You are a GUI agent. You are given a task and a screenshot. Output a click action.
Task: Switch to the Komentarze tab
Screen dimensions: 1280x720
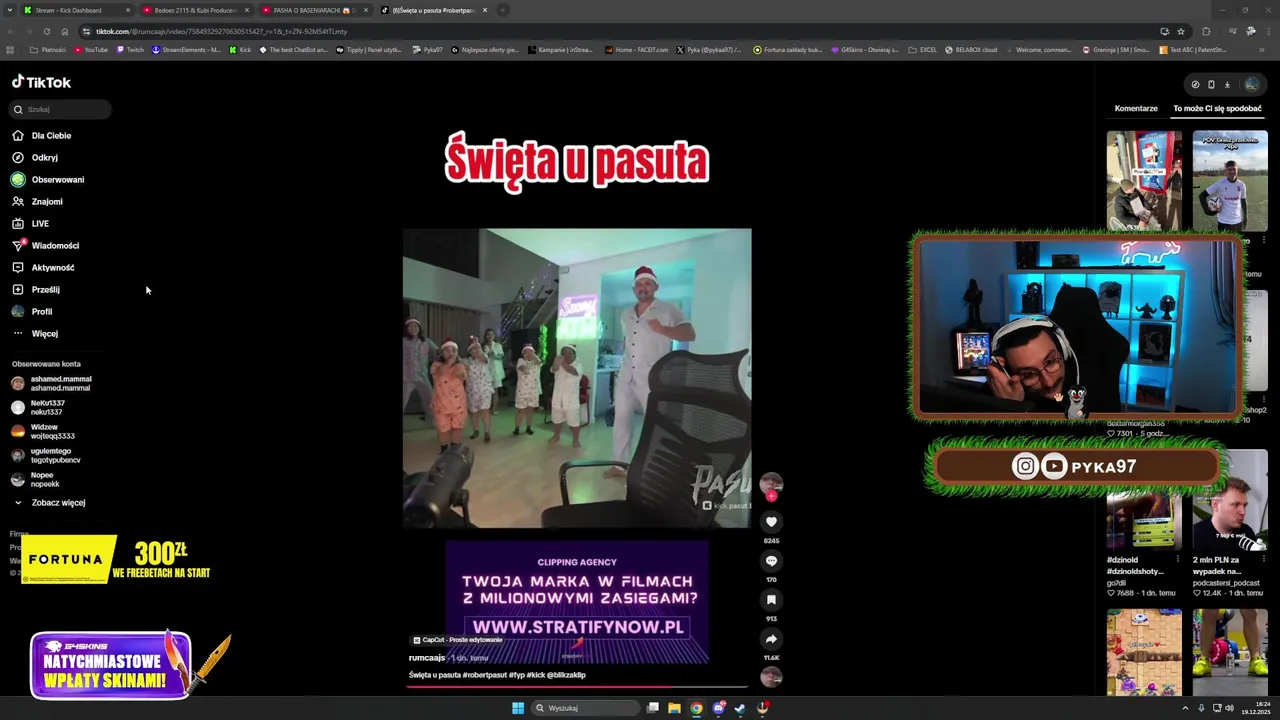[1136, 108]
